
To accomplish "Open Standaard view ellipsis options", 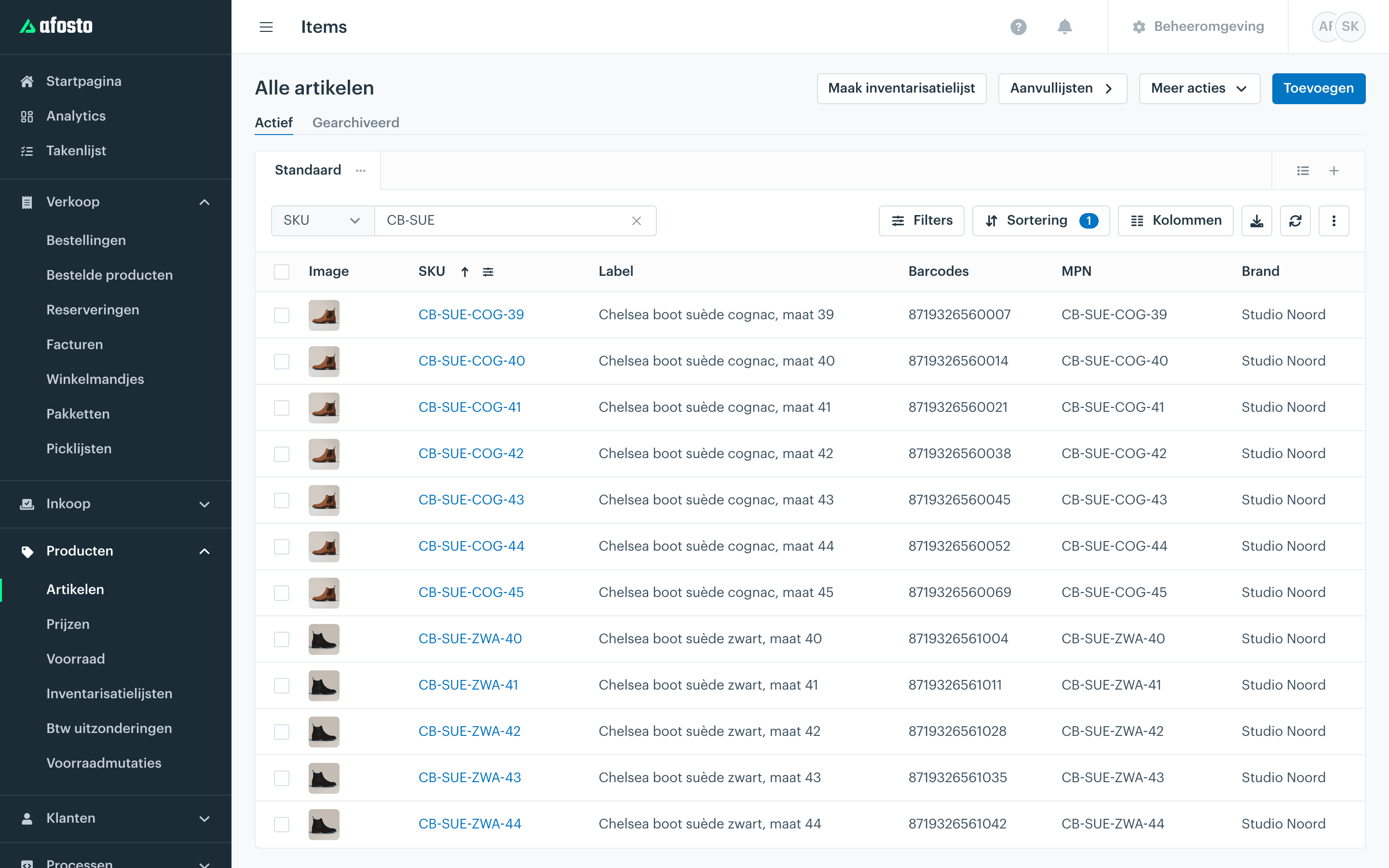I will point(360,171).
